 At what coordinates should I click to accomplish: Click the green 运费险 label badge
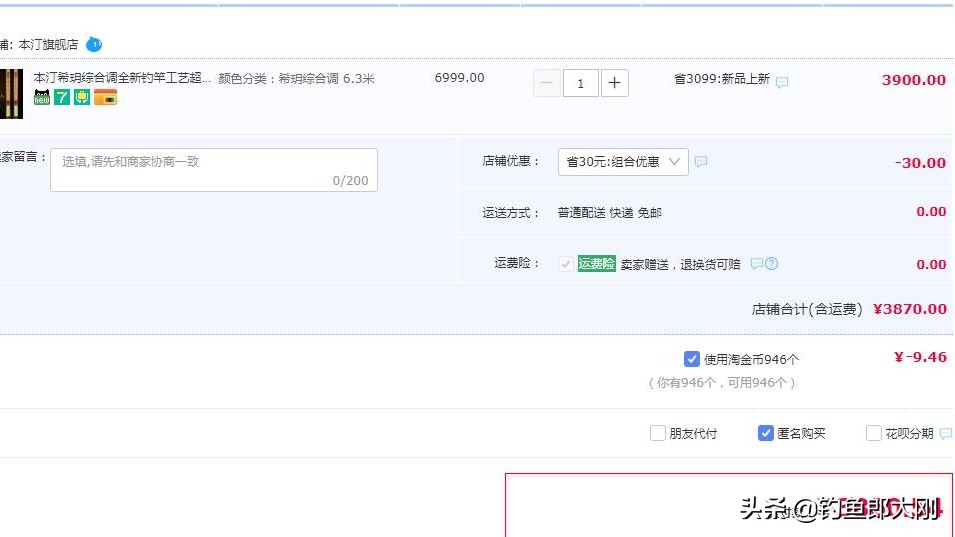[x=596, y=264]
